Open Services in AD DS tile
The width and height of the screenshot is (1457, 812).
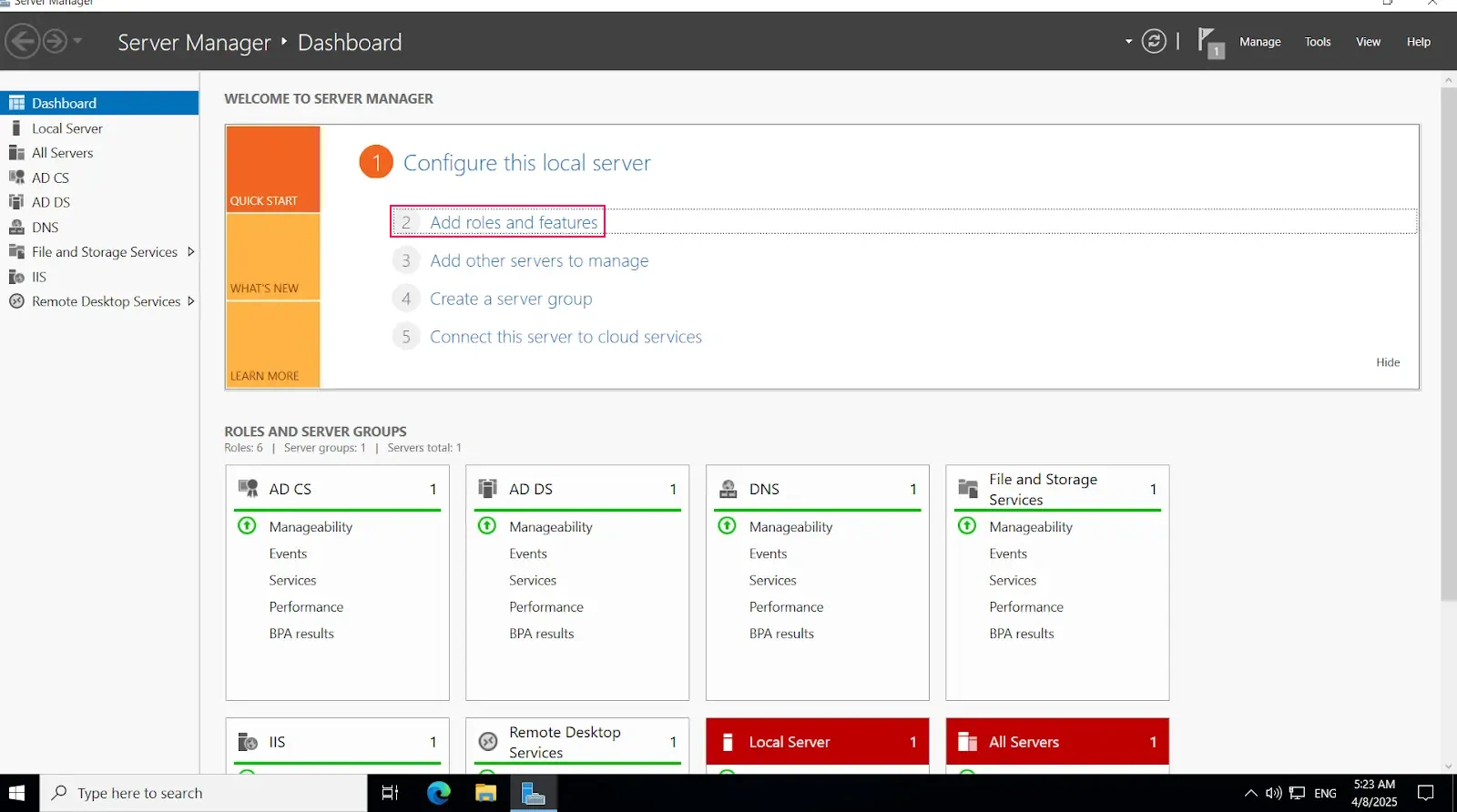(533, 580)
